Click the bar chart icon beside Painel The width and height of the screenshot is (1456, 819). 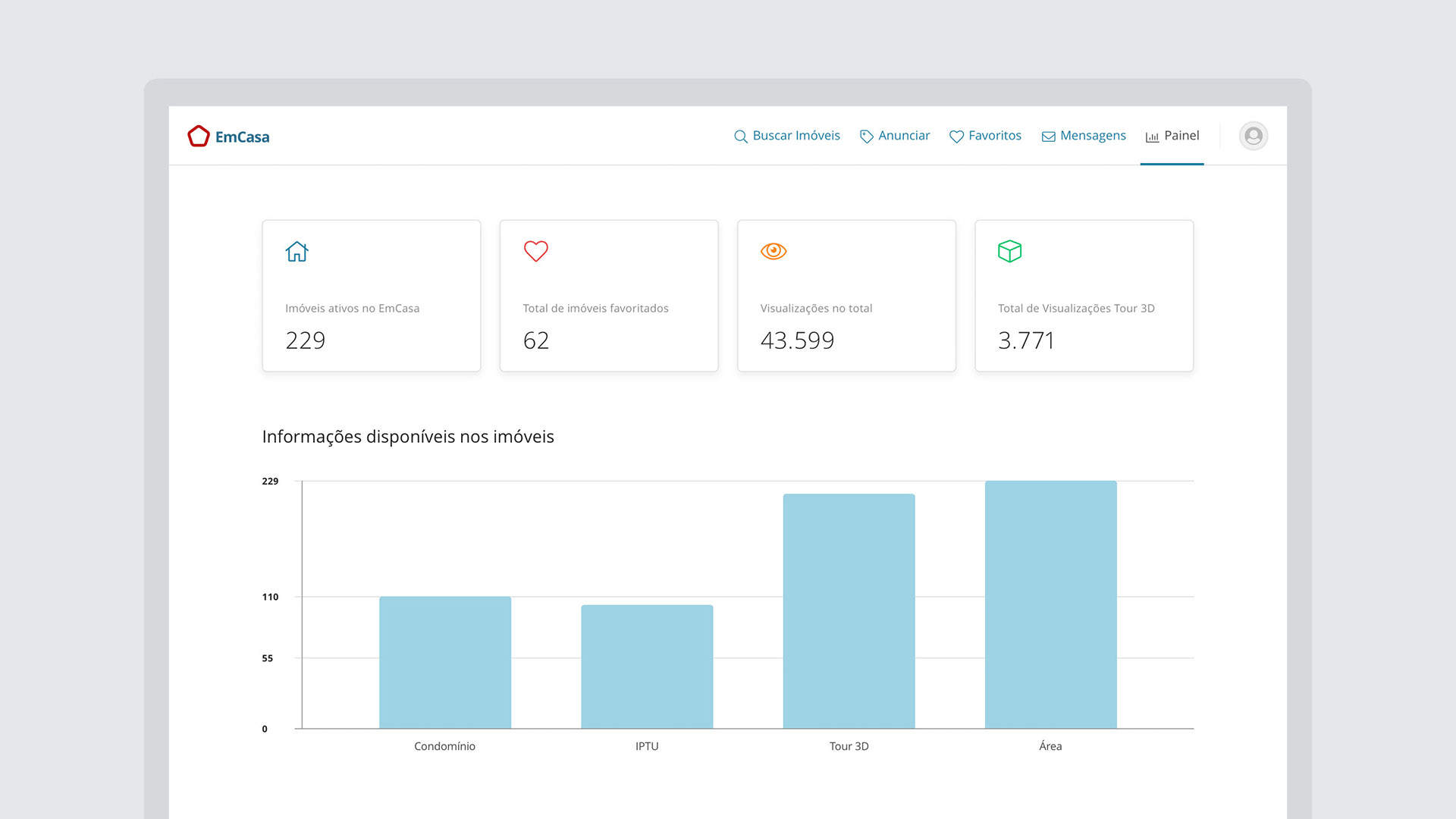1152,136
